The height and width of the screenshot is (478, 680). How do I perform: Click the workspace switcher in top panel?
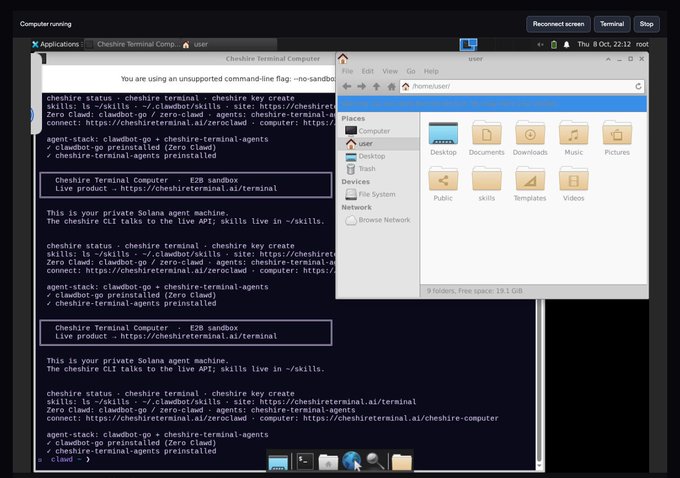pyautogui.click(x=468, y=44)
